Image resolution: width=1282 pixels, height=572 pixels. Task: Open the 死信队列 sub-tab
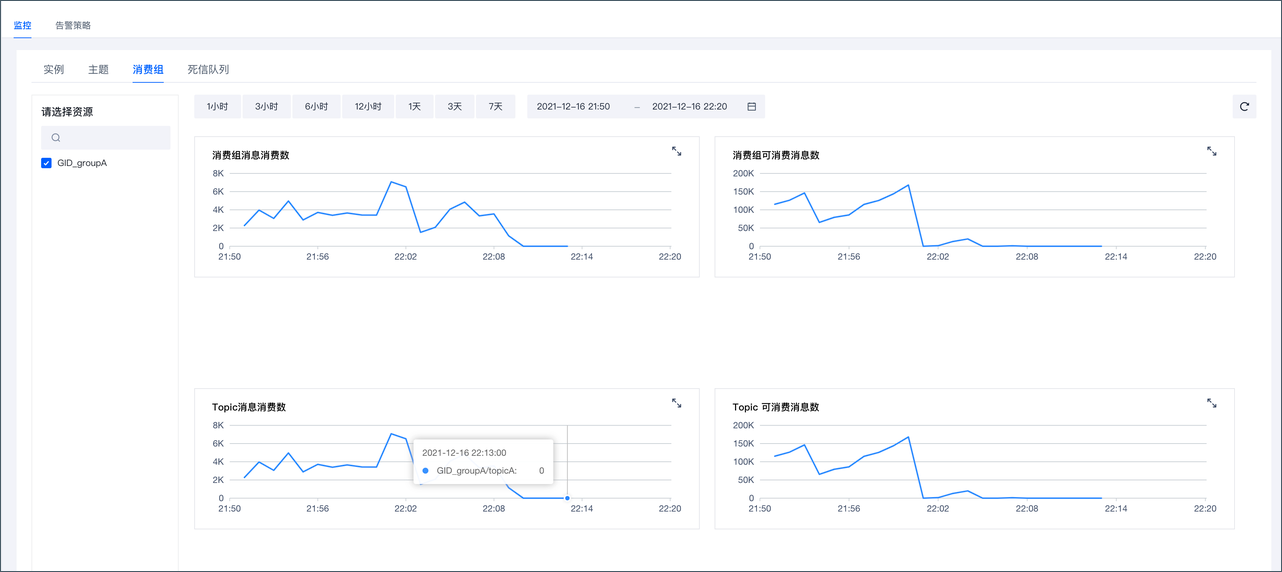pyautogui.click(x=208, y=70)
